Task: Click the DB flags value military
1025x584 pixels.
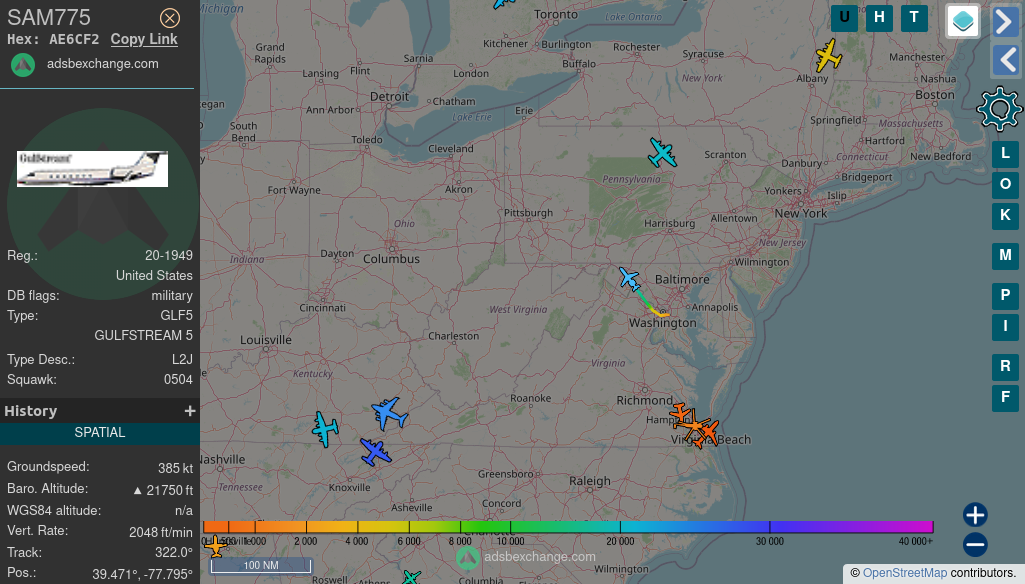Action: [x=172, y=296]
